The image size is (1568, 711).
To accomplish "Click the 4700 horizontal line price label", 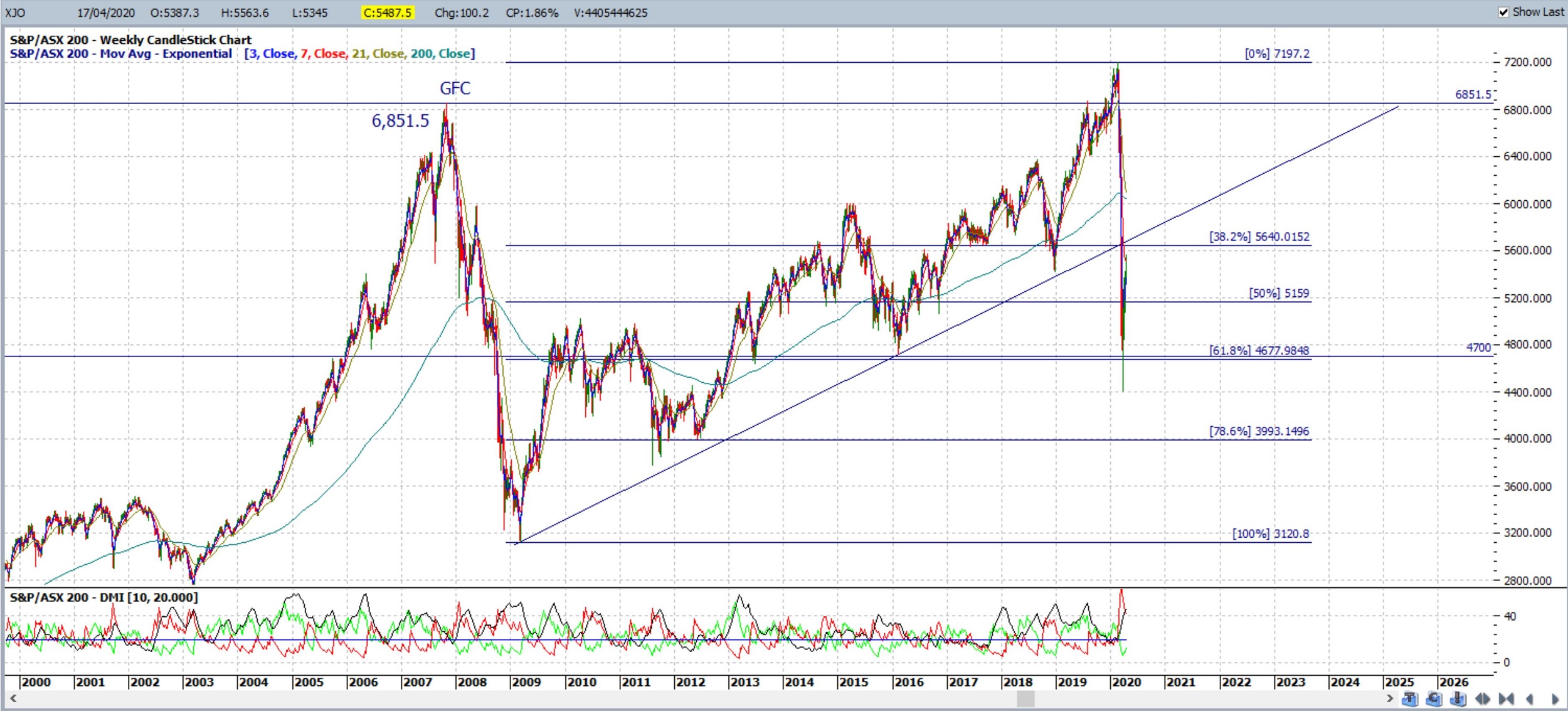I will point(1478,348).
